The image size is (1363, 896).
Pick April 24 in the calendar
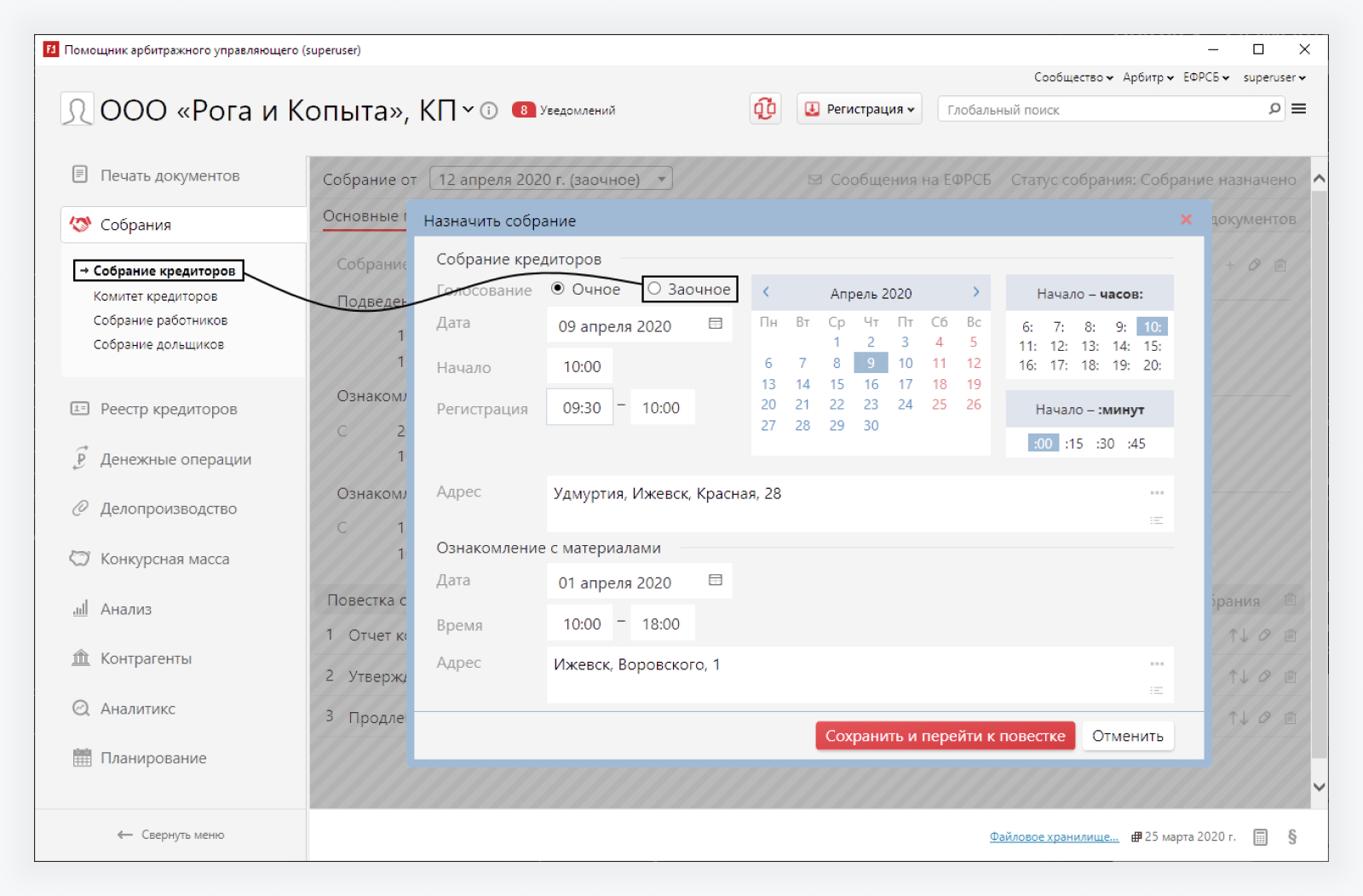click(905, 405)
